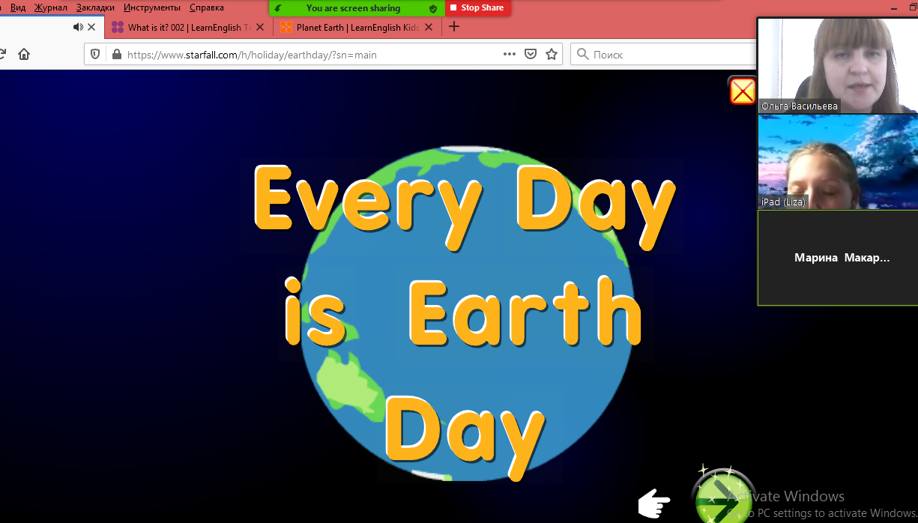Select Ольга Васильева video thumbnail
This screenshot has height=523, width=918.
click(x=837, y=65)
